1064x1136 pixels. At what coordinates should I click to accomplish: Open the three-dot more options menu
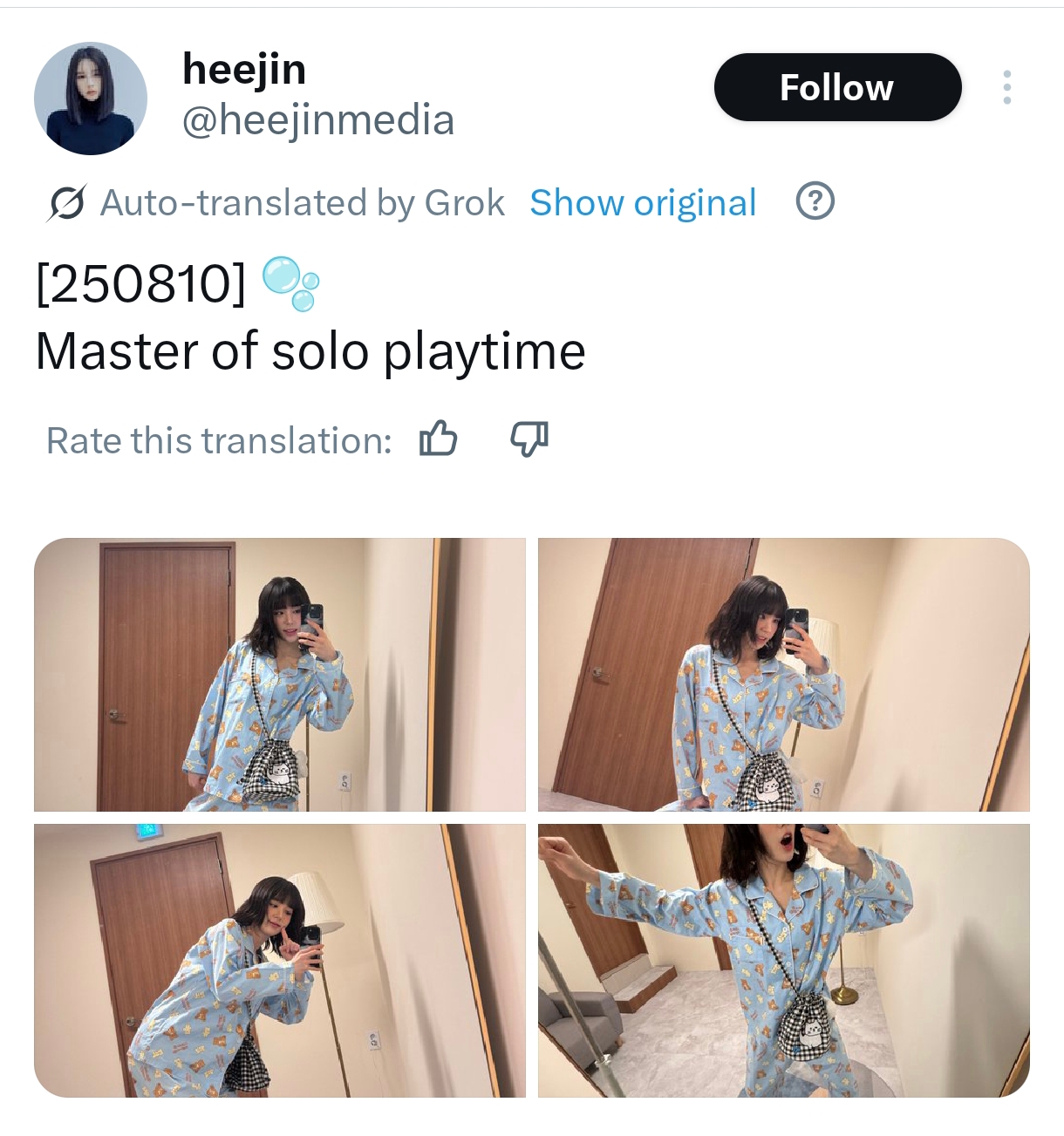tap(1006, 87)
